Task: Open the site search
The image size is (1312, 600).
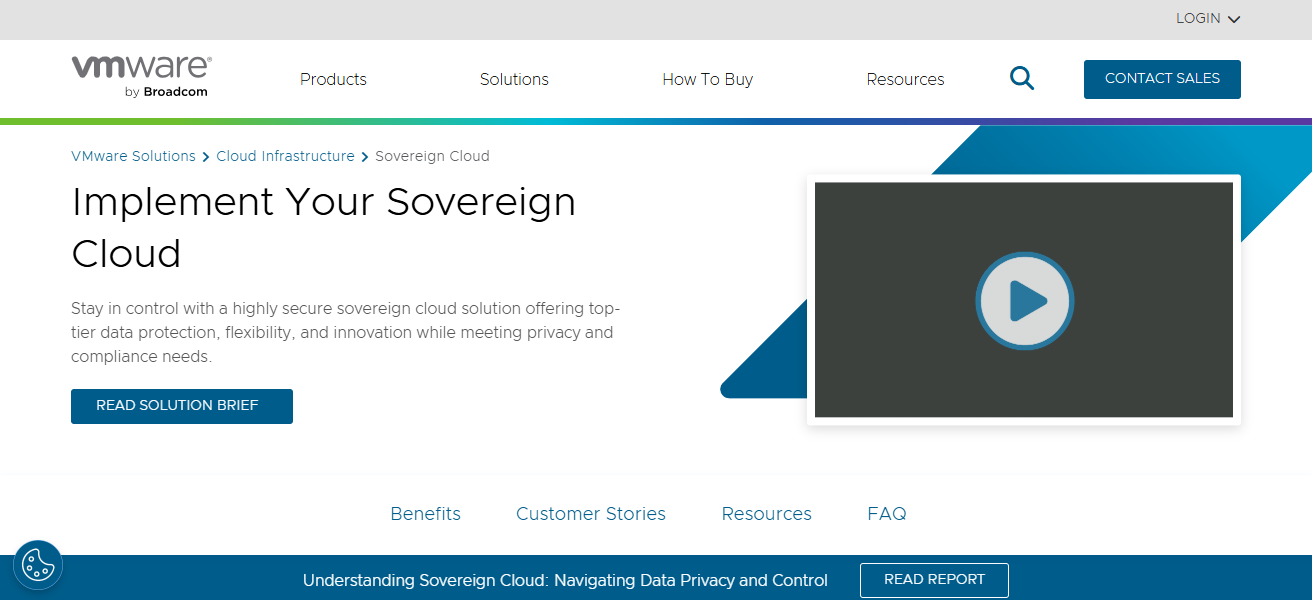Action: pyautogui.click(x=1021, y=78)
